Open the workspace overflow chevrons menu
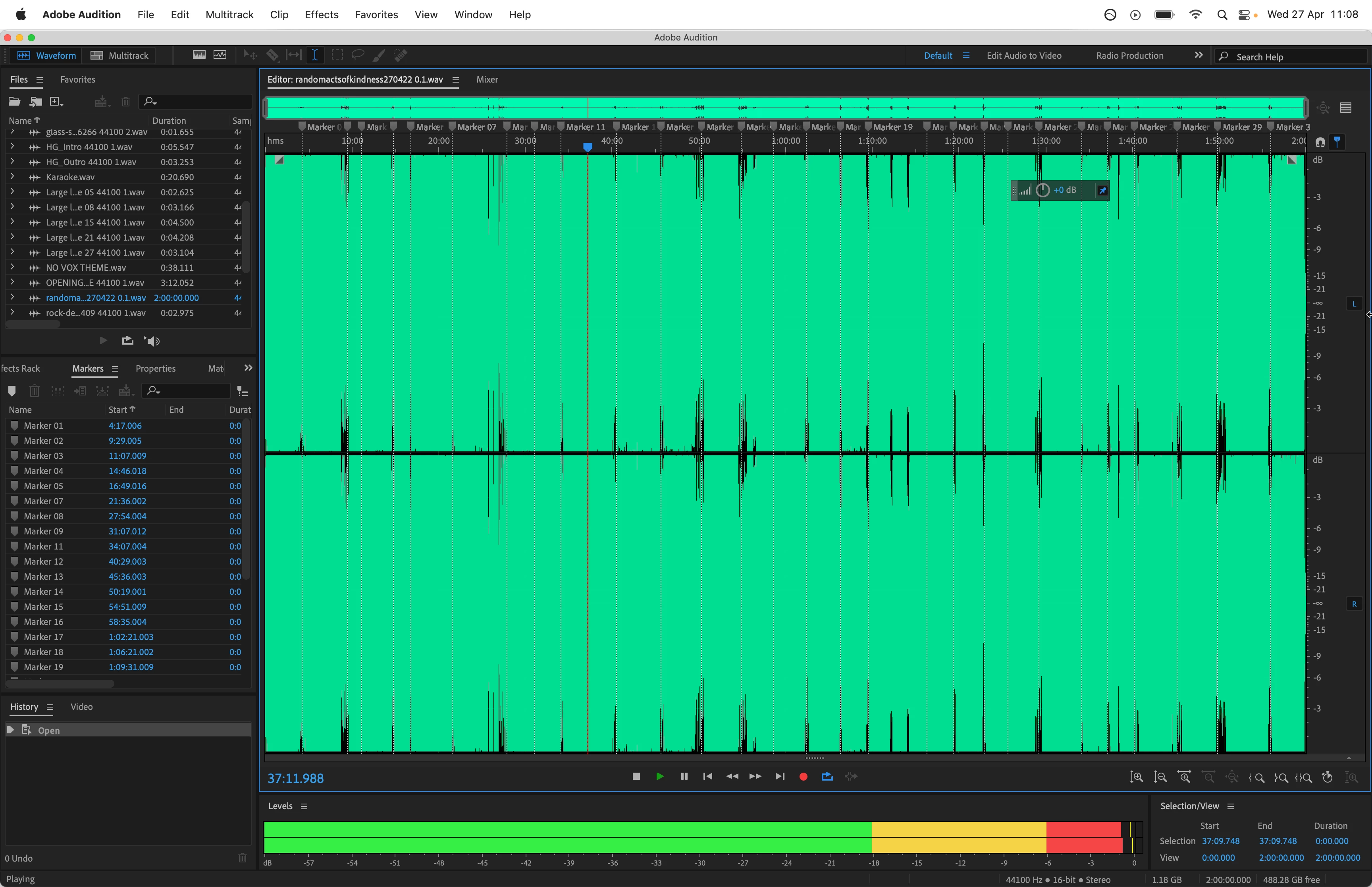 click(x=1198, y=55)
